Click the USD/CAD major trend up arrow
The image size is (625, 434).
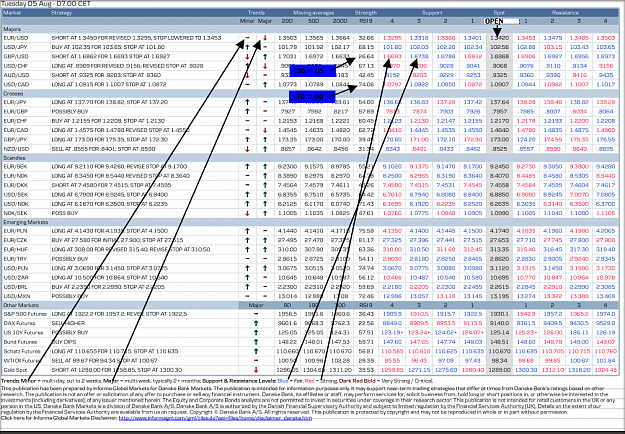click(265, 84)
